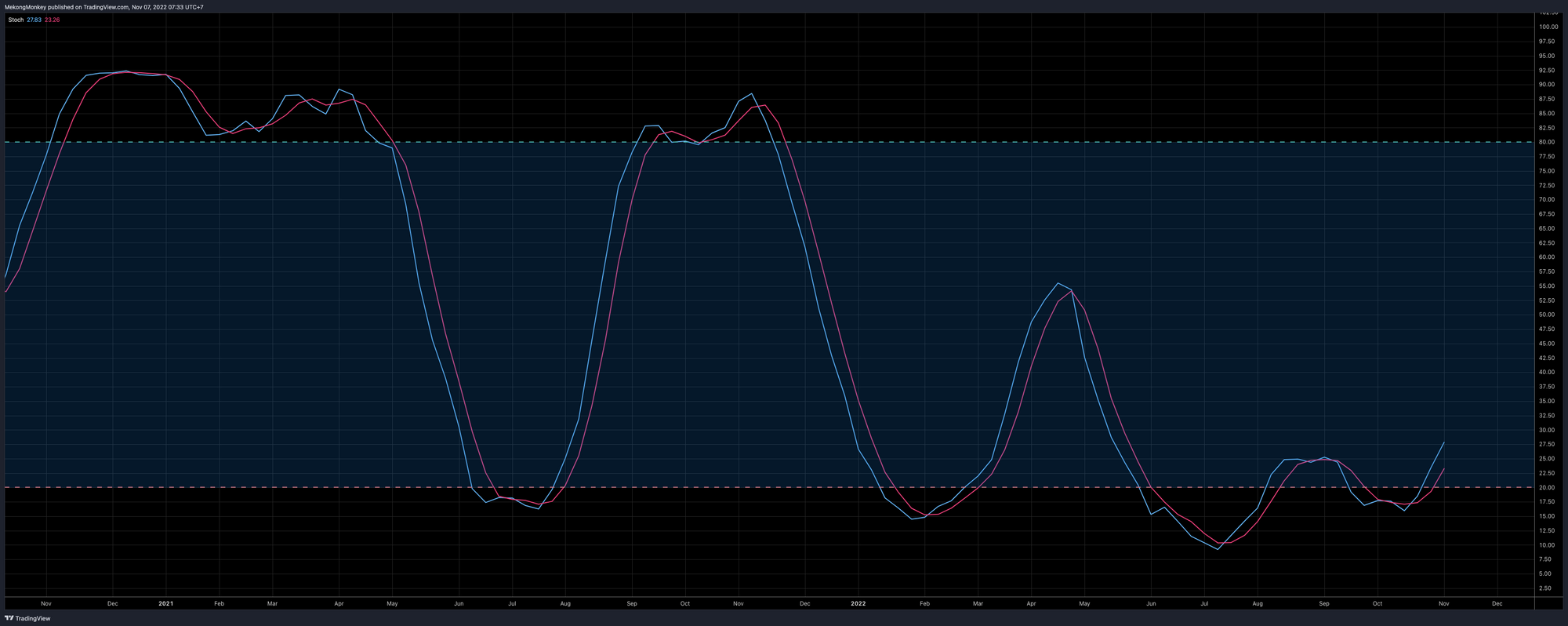Select the blue 27.83 Stoch value
Viewport: 1568px width, 626px height.
[34, 20]
